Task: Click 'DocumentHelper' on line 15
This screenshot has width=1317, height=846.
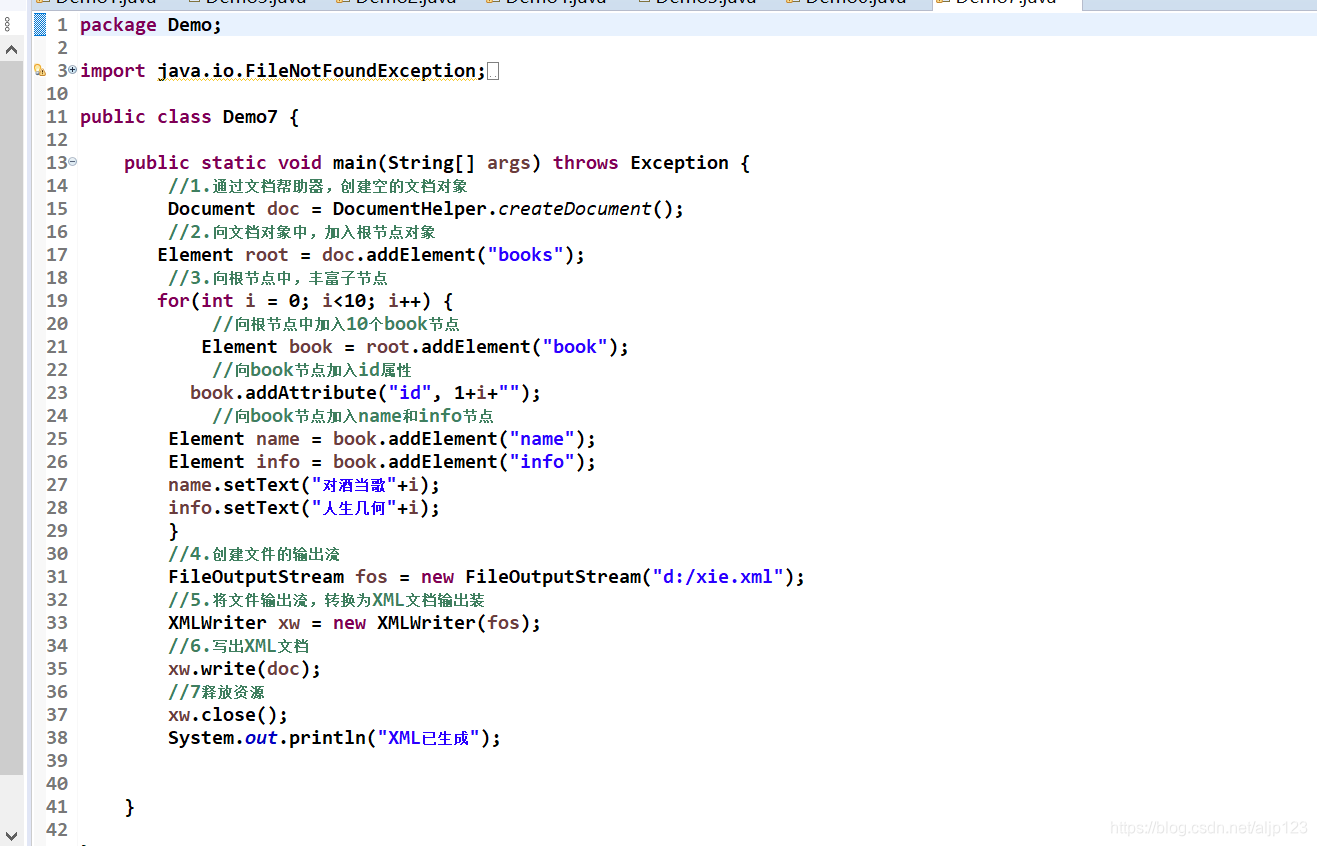Action: [409, 209]
